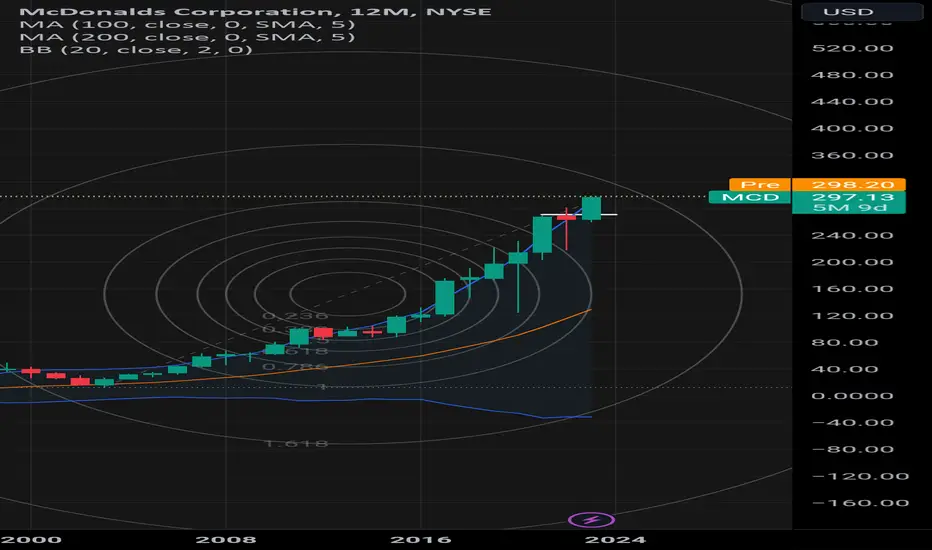Click the 2008 time axis label
This screenshot has height=550, width=932.
click(x=226, y=540)
